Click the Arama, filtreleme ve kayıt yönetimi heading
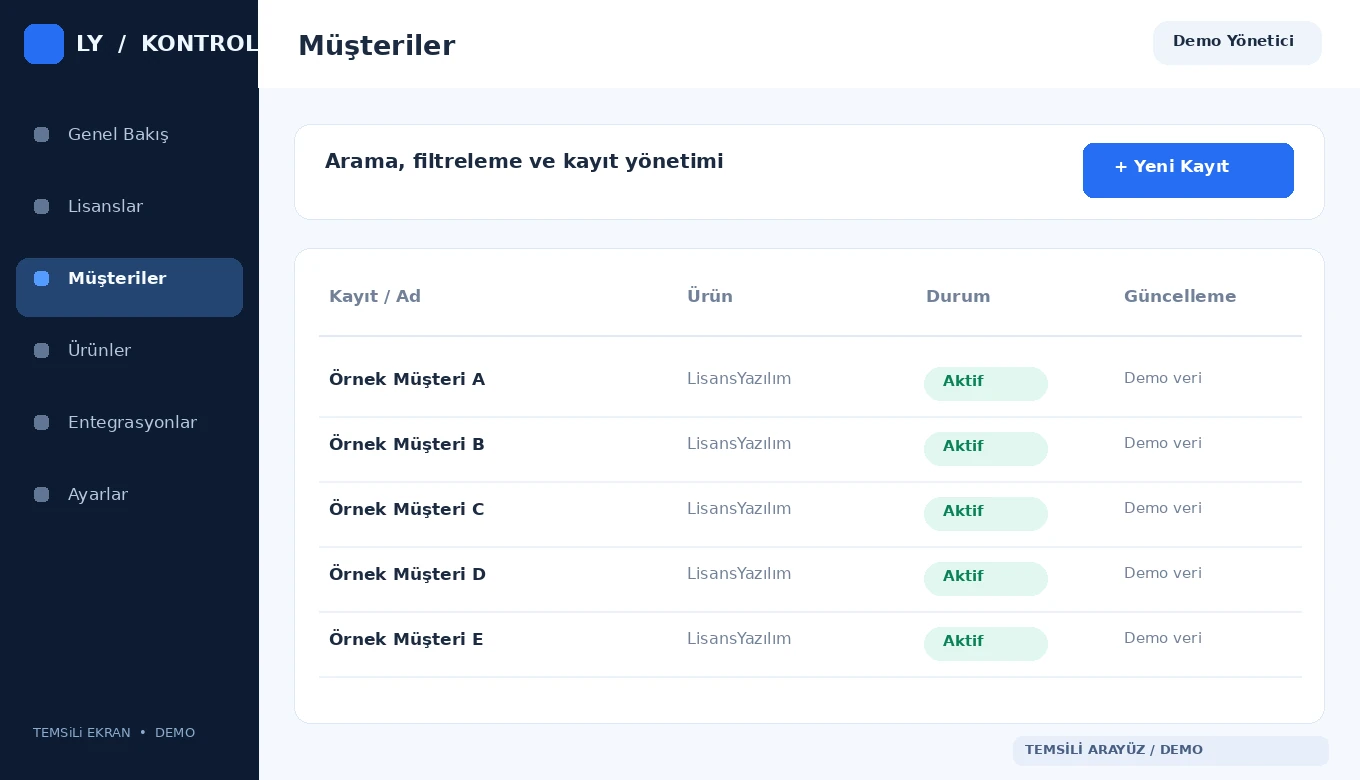The width and height of the screenshot is (1360, 780). [524, 161]
